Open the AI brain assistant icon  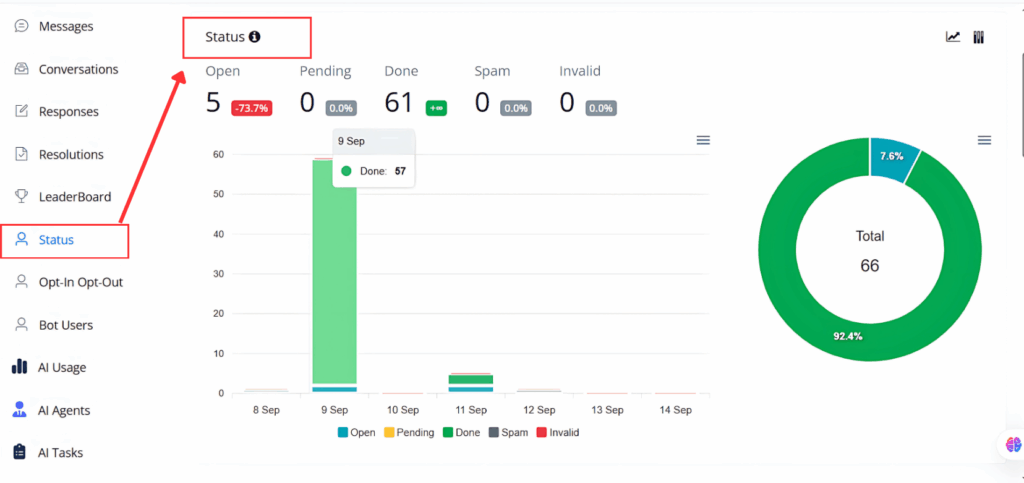(x=1013, y=444)
